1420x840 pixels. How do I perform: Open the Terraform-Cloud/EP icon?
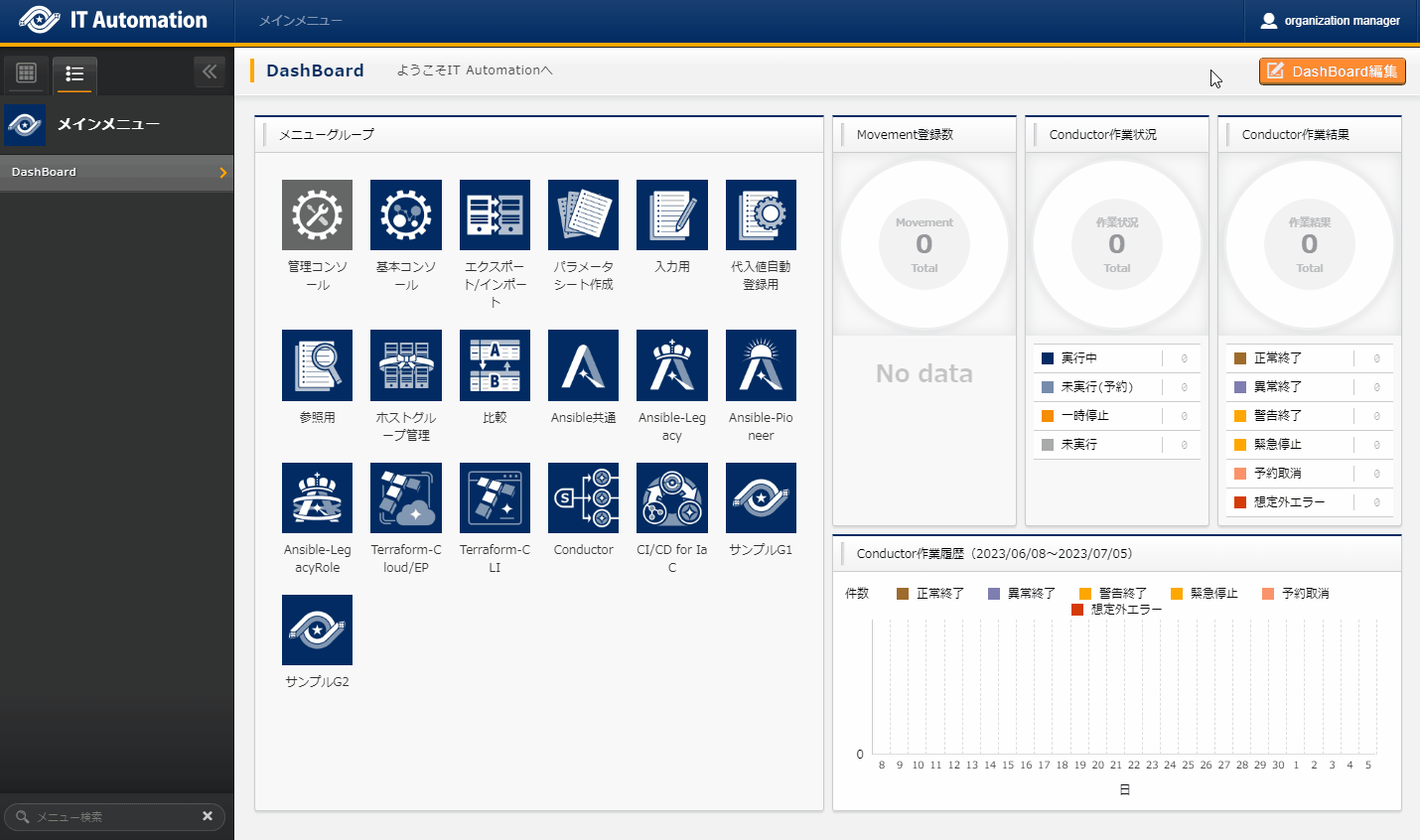[x=405, y=497]
